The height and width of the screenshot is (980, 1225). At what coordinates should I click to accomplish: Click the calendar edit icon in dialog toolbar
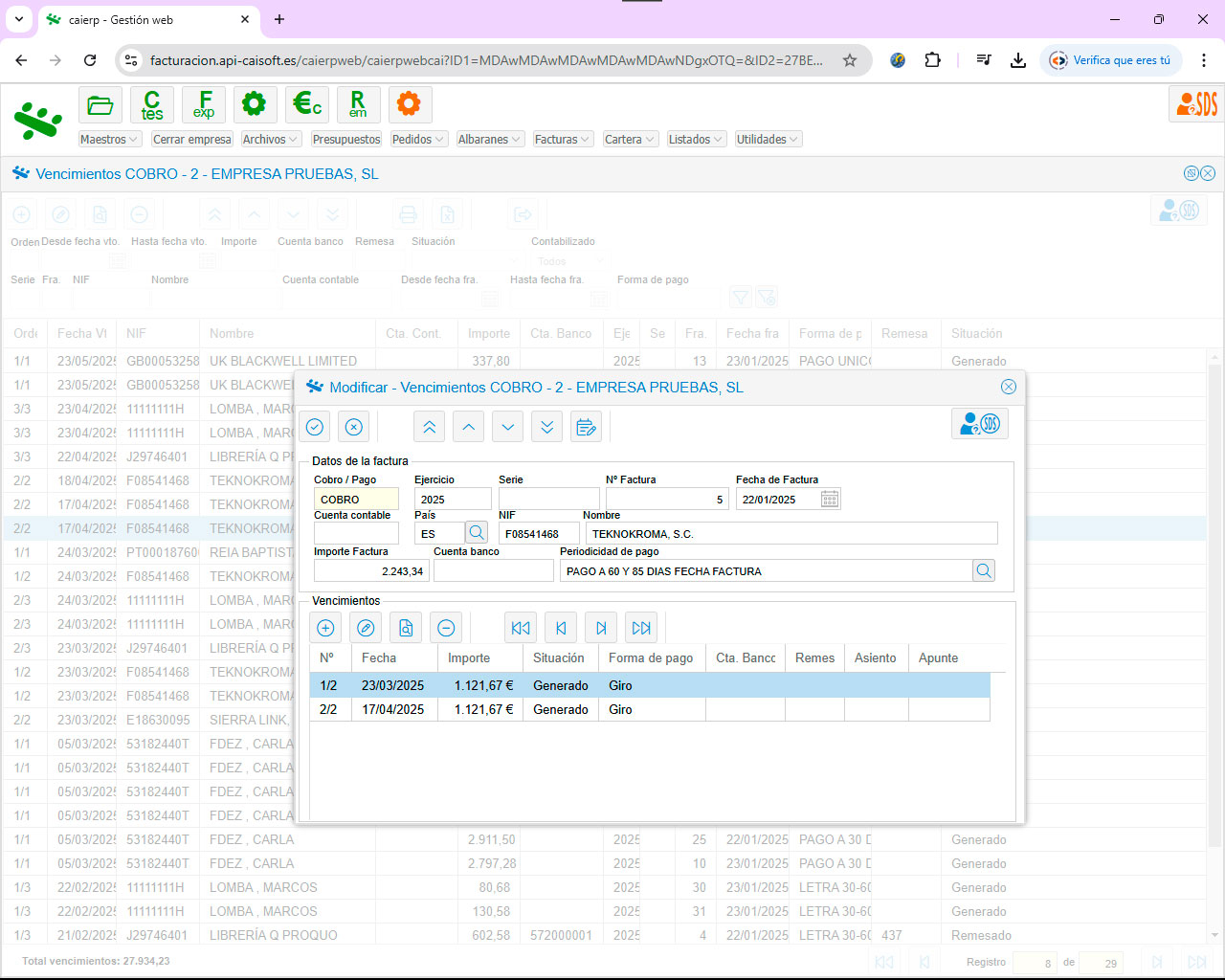point(586,427)
